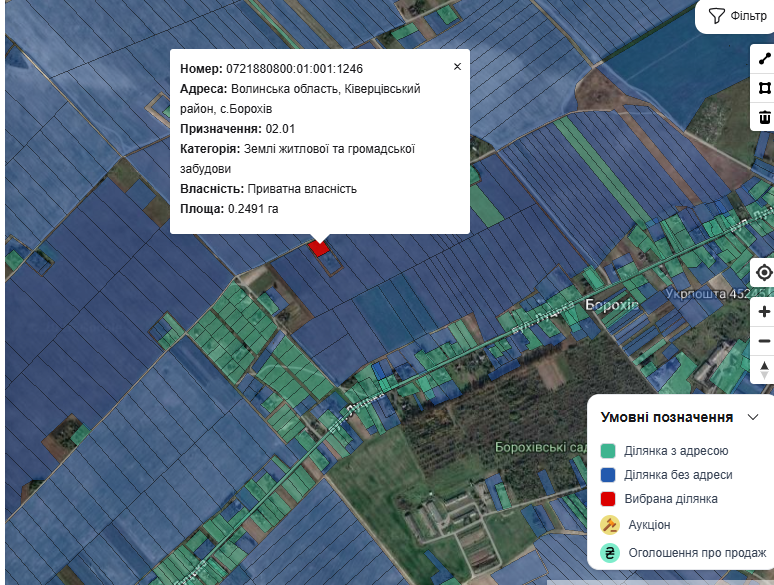Click the red Вибрана ділянка swatch
The width and height of the screenshot is (774, 585).
pyautogui.click(x=608, y=499)
